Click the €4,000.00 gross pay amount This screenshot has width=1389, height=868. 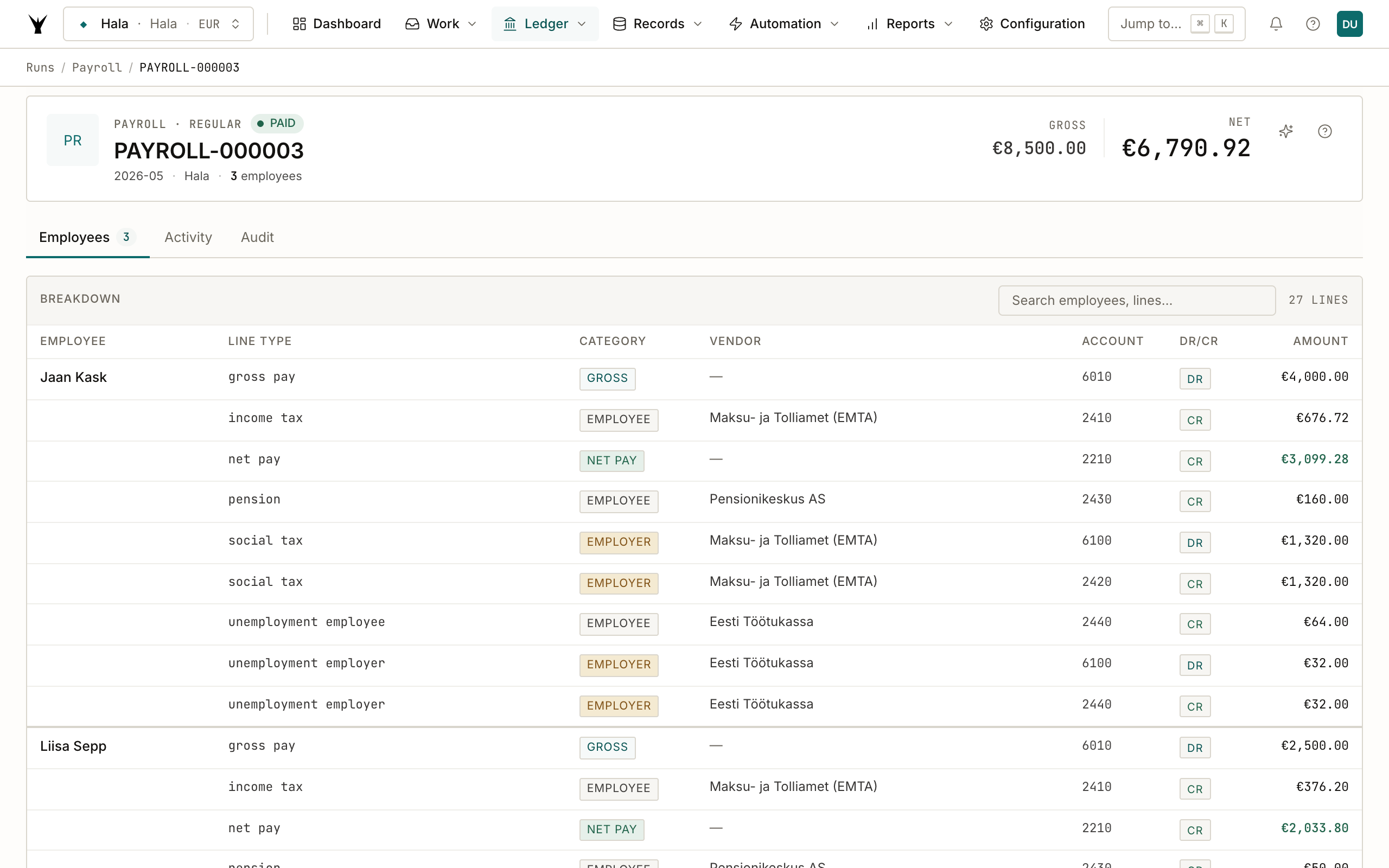click(x=1314, y=377)
